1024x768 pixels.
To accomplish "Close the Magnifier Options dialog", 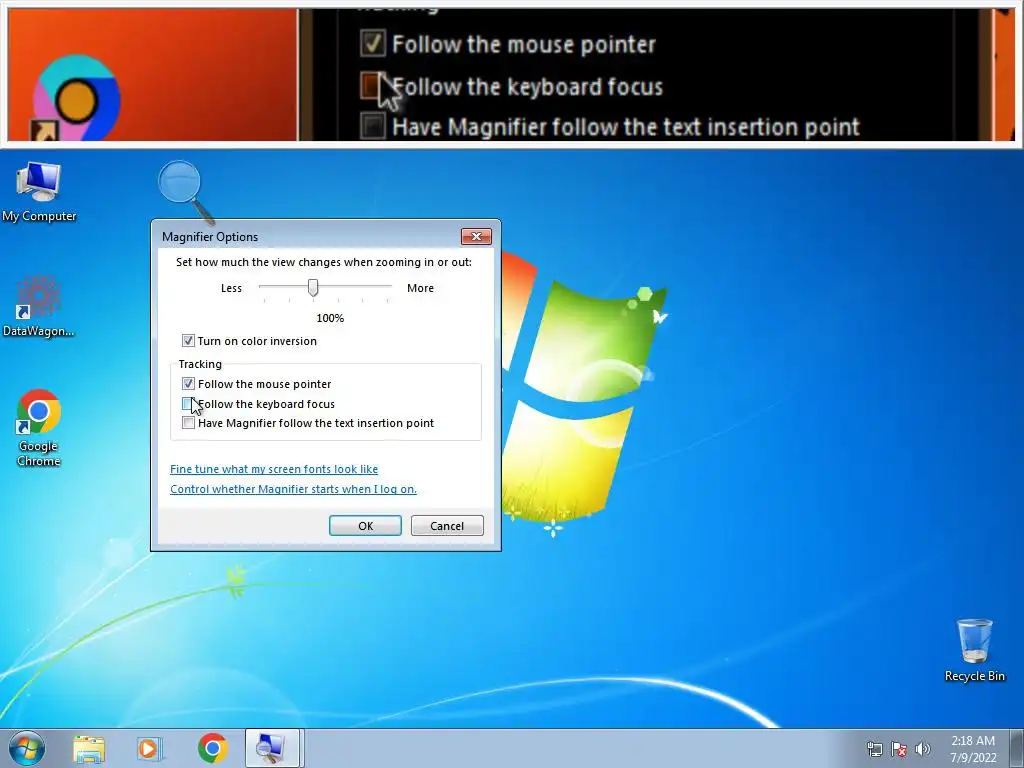I will [x=476, y=236].
